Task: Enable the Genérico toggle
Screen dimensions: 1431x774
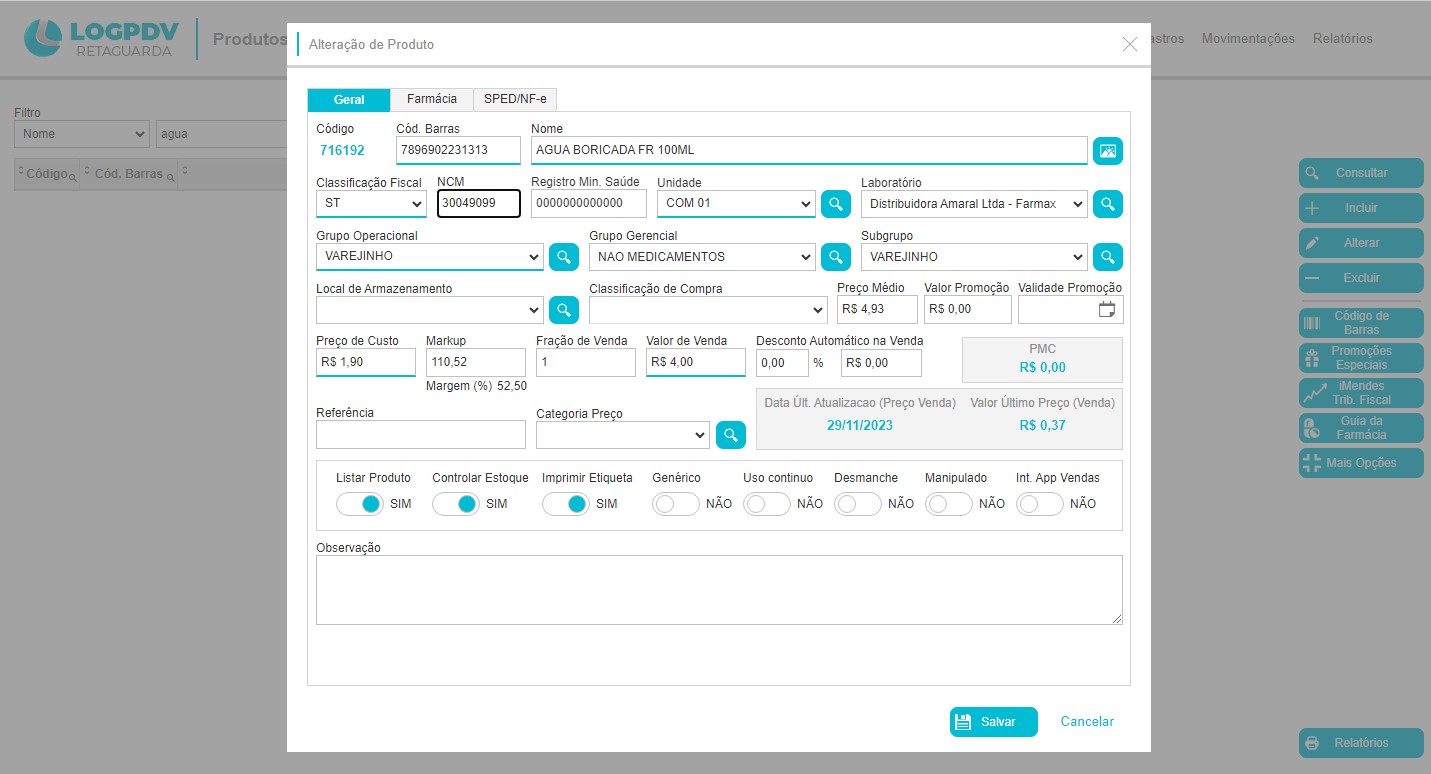Action: tap(675, 504)
